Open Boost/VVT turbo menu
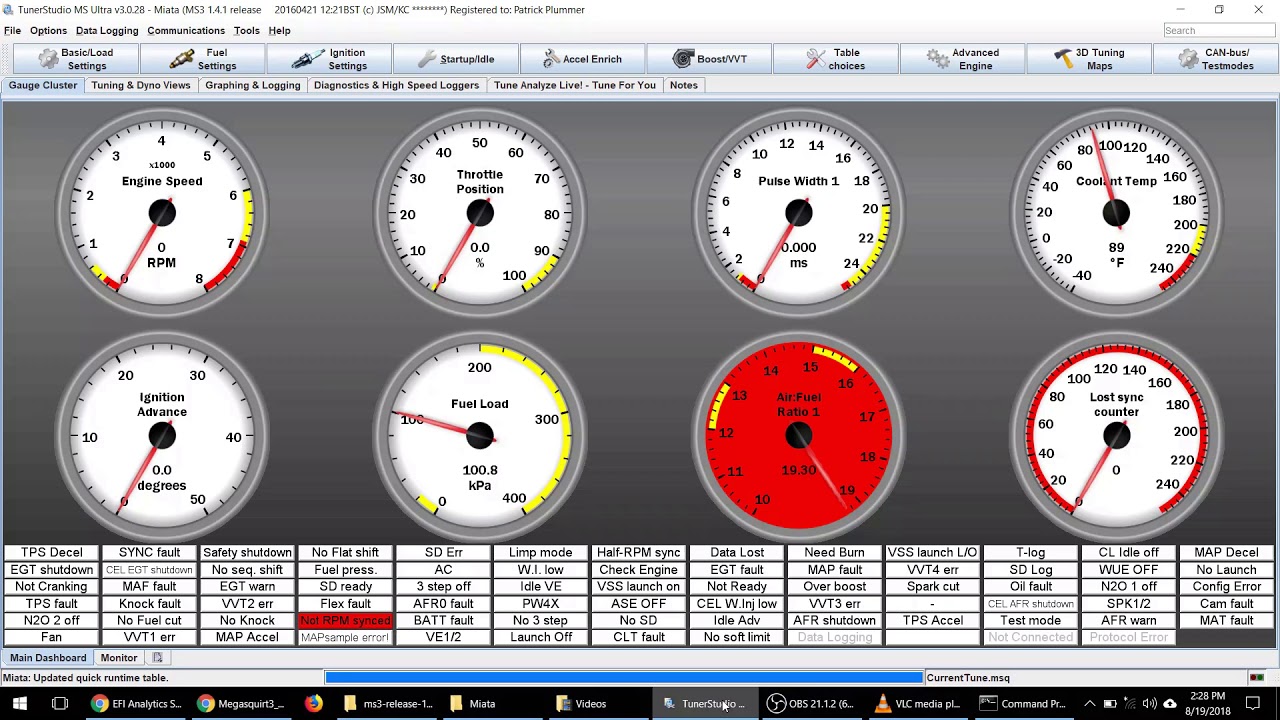Screen dimensions: 1280x720 (709, 59)
